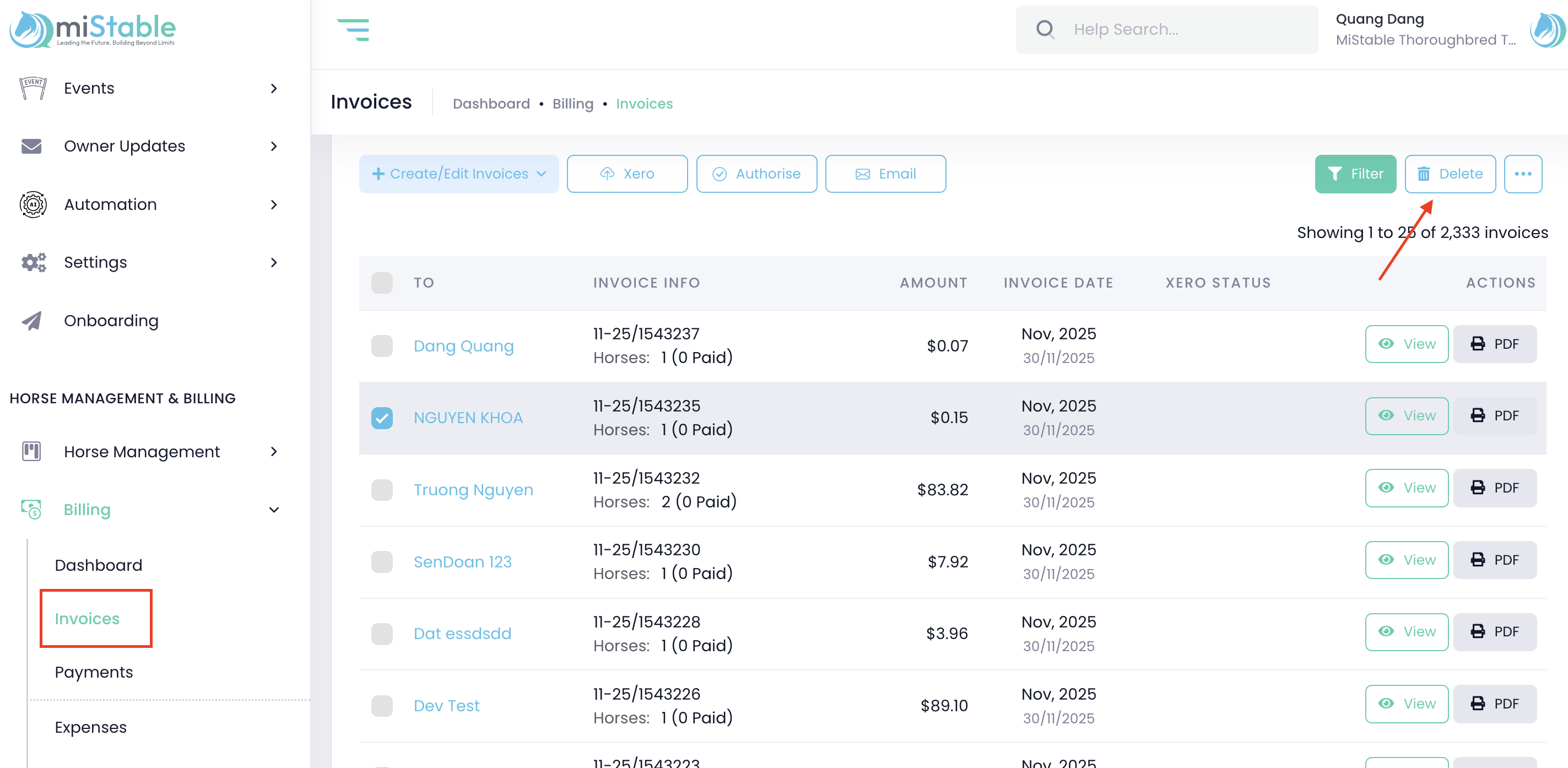Click the user profile avatar icon
This screenshot has width=1568, height=768.
coord(1547,29)
